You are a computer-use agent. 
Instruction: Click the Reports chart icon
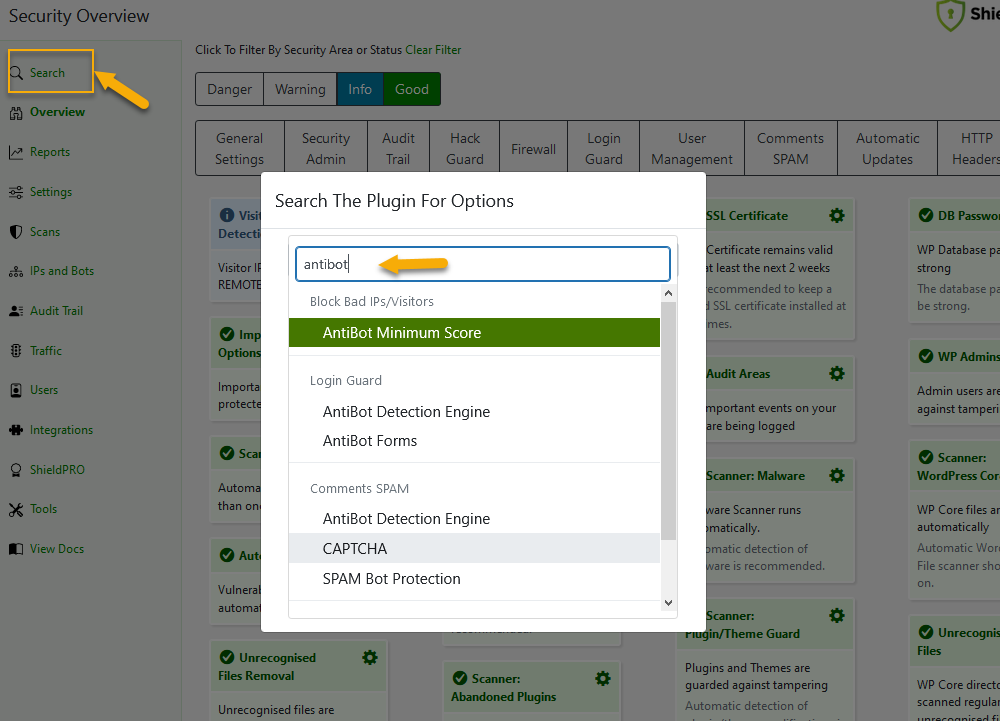pyautogui.click(x=16, y=152)
